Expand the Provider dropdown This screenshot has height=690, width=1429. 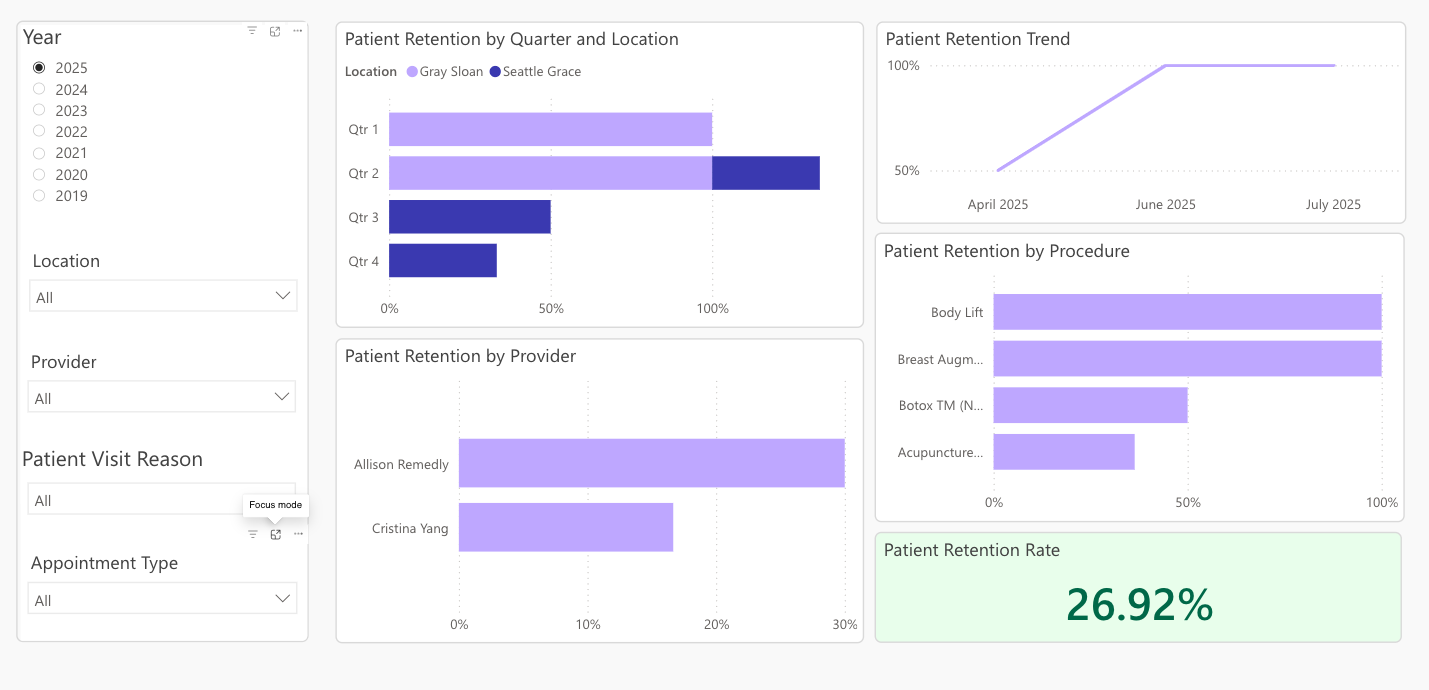(162, 397)
